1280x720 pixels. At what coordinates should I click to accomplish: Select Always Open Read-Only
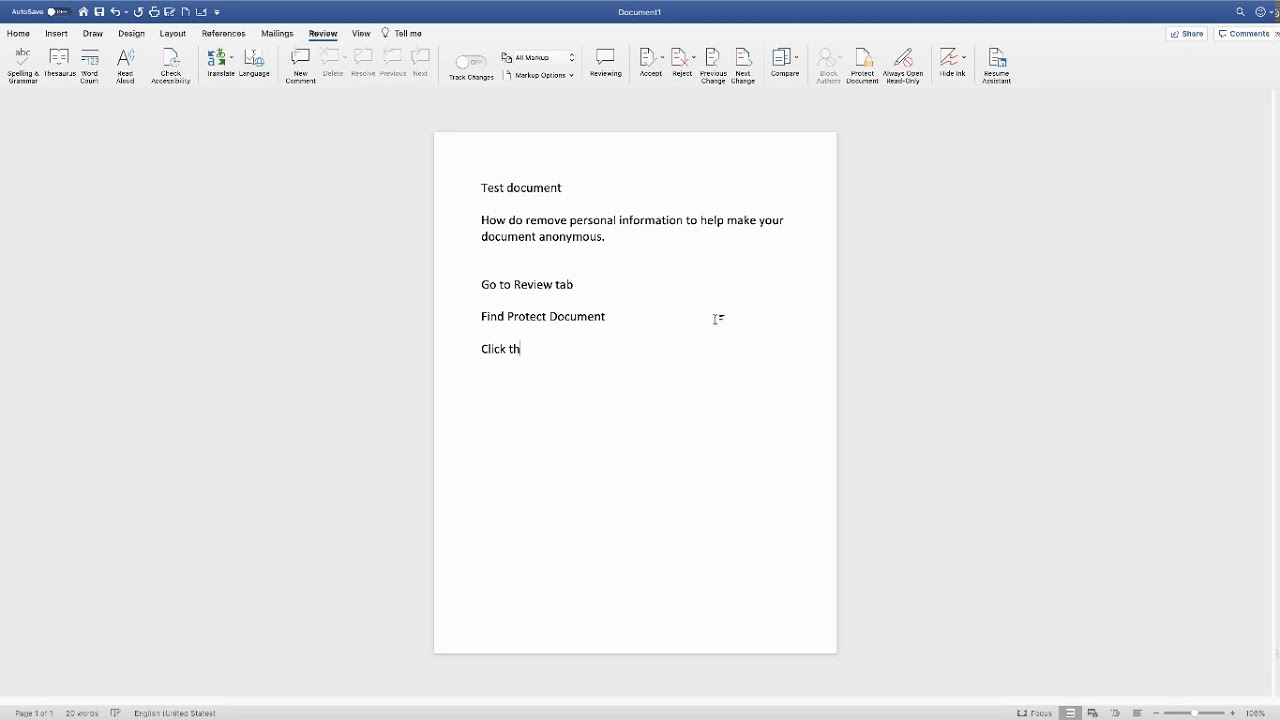pyautogui.click(x=903, y=65)
